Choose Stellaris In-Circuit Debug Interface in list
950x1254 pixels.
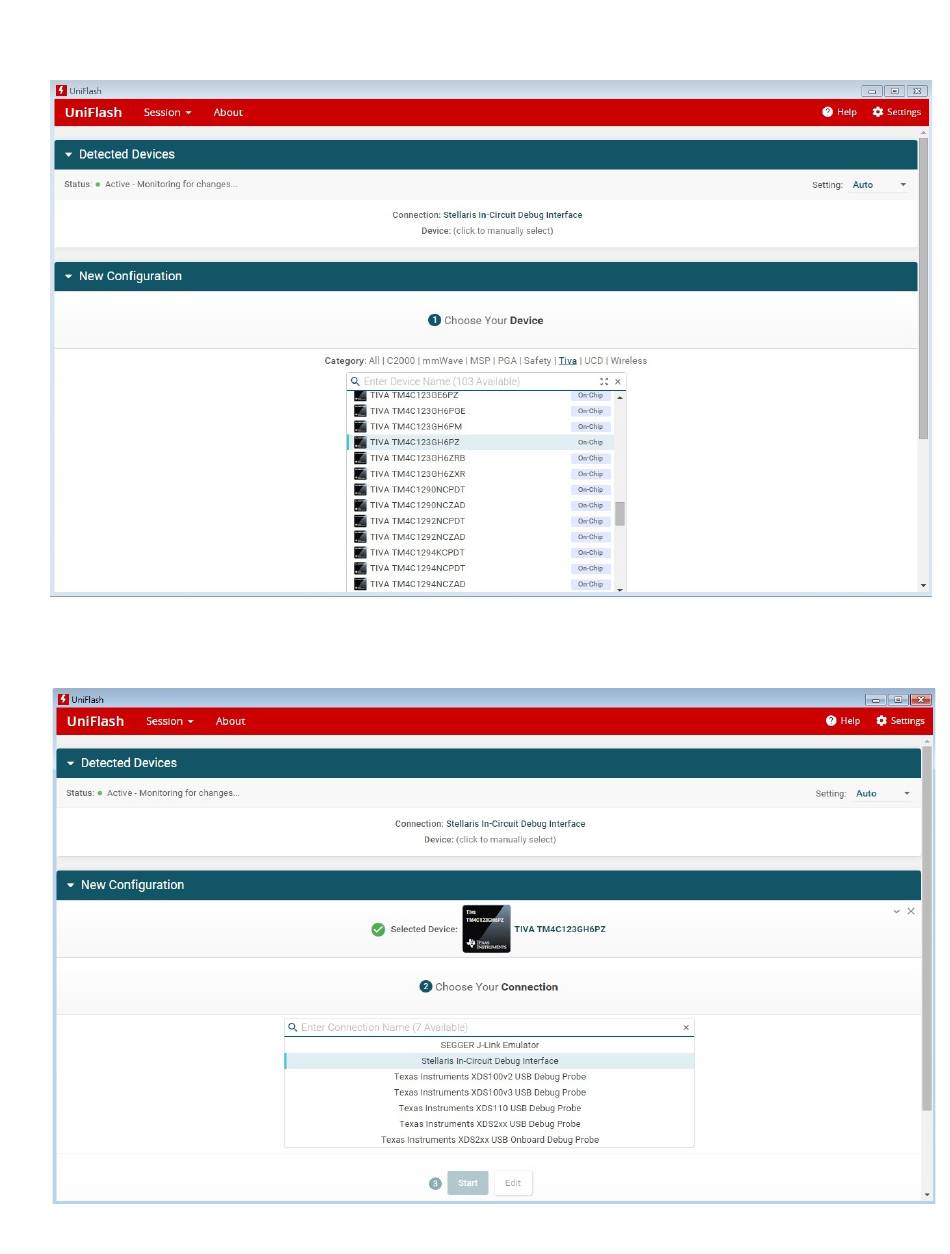(x=489, y=1061)
